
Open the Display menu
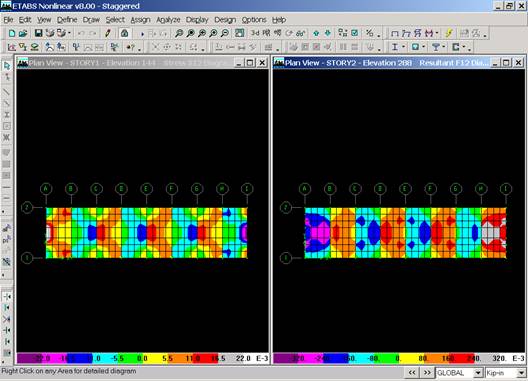[197, 20]
